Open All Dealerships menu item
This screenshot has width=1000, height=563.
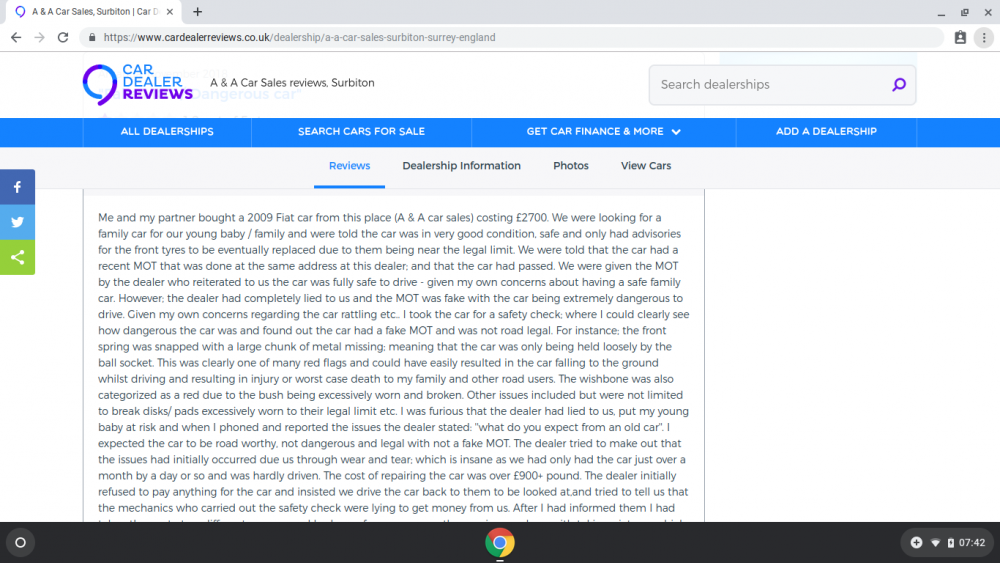(x=167, y=131)
